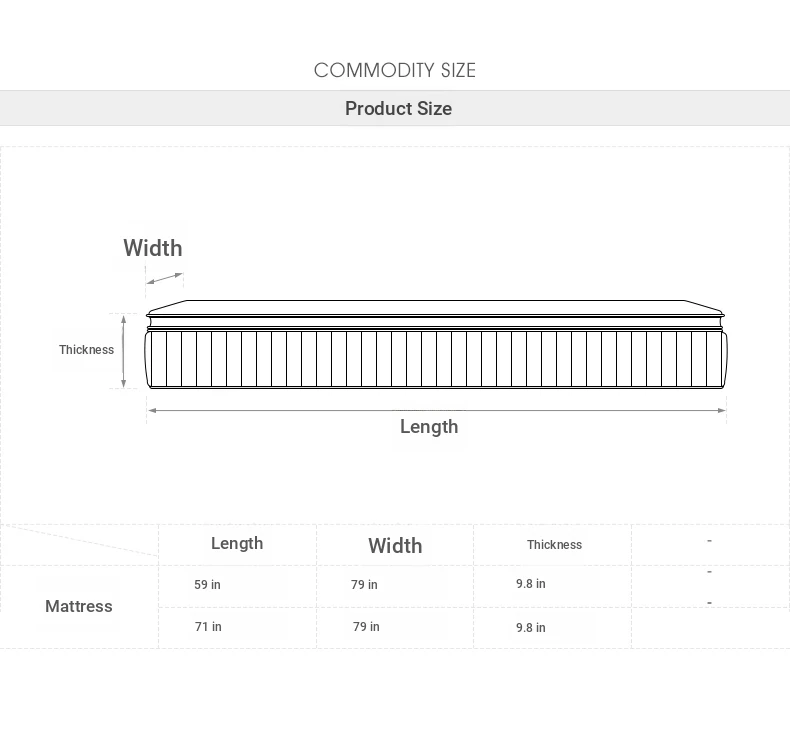
Task: Click the 71 in length cell
Action: pyautogui.click(x=208, y=627)
